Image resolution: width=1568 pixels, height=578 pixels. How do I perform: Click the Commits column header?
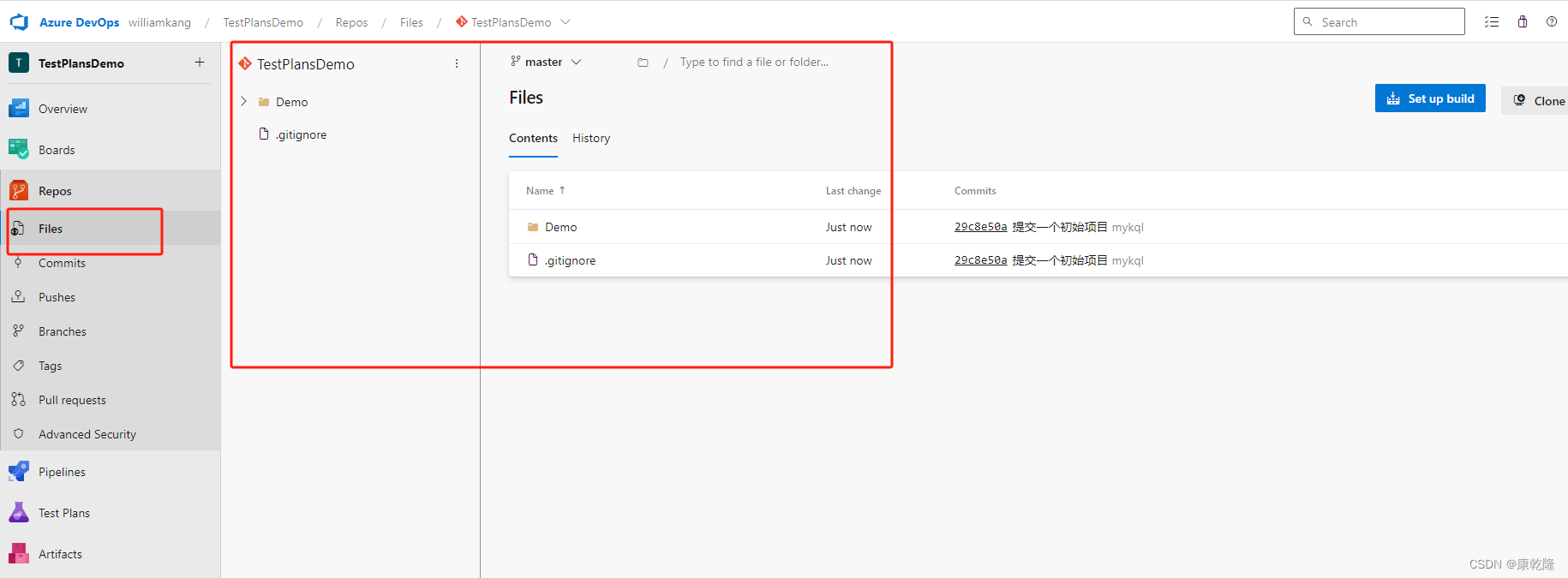tap(975, 191)
